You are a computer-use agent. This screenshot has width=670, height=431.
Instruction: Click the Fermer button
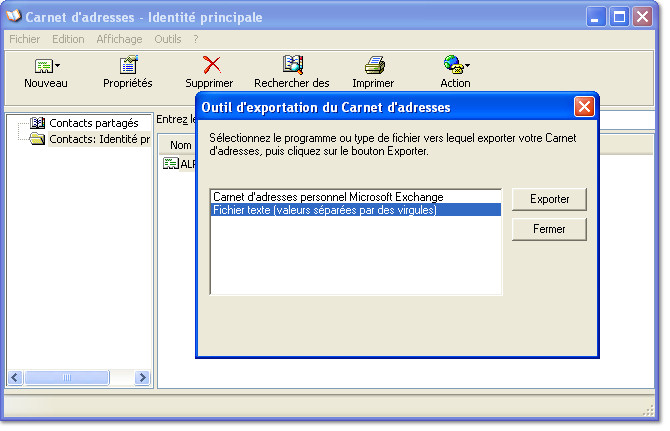coord(549,229)
